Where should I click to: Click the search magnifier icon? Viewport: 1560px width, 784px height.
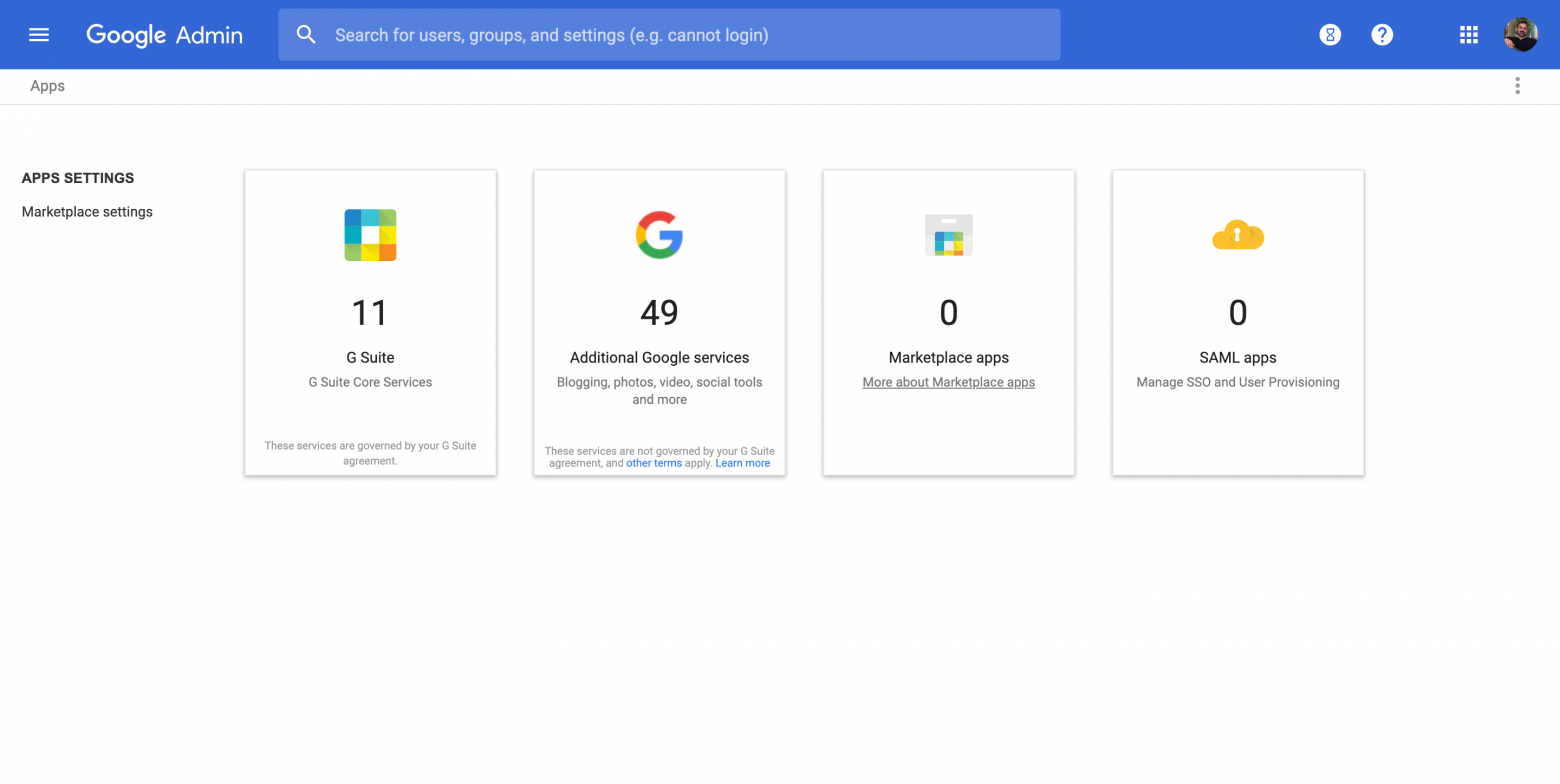306,34
